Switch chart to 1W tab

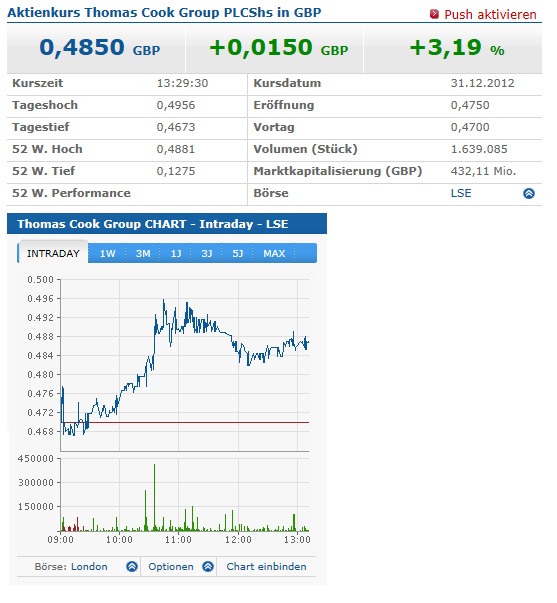click(107, 253)
